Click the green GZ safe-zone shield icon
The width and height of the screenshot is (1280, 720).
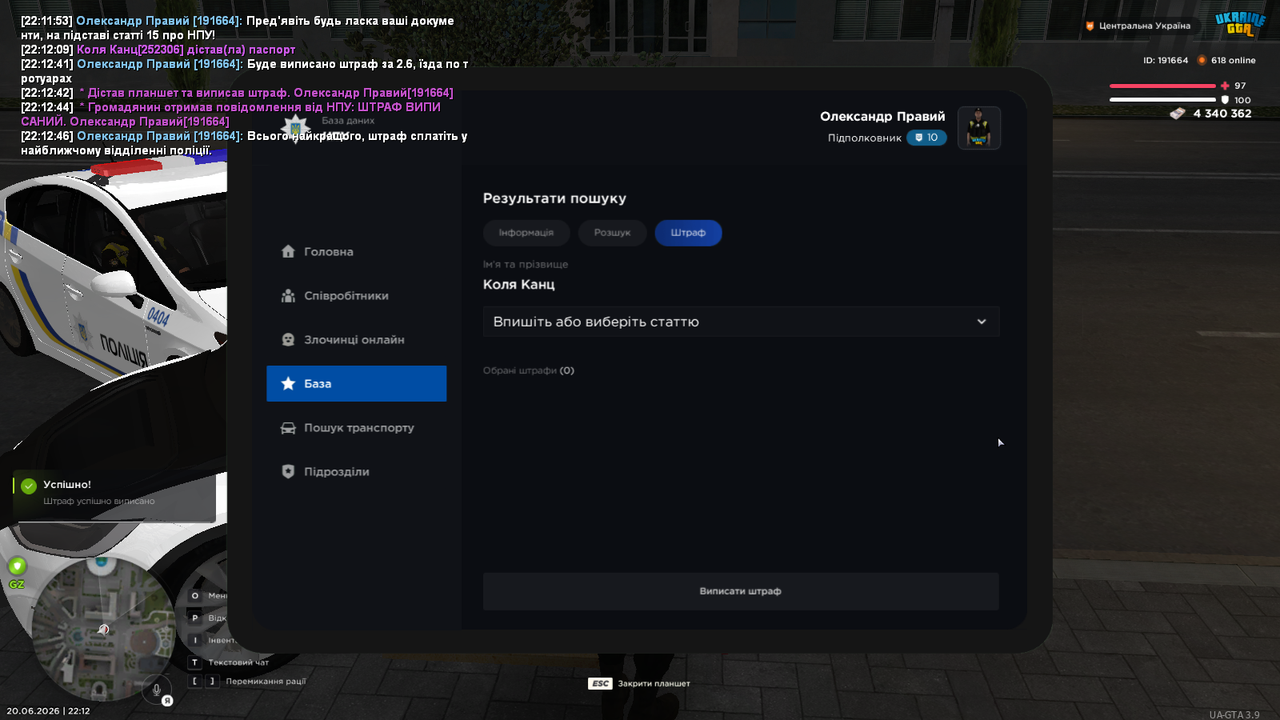coord(17,567)
